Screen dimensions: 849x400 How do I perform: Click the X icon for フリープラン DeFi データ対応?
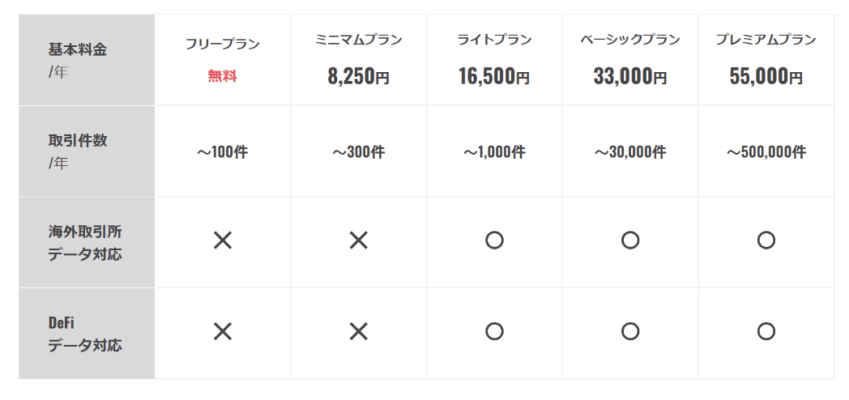click(223, 331)
